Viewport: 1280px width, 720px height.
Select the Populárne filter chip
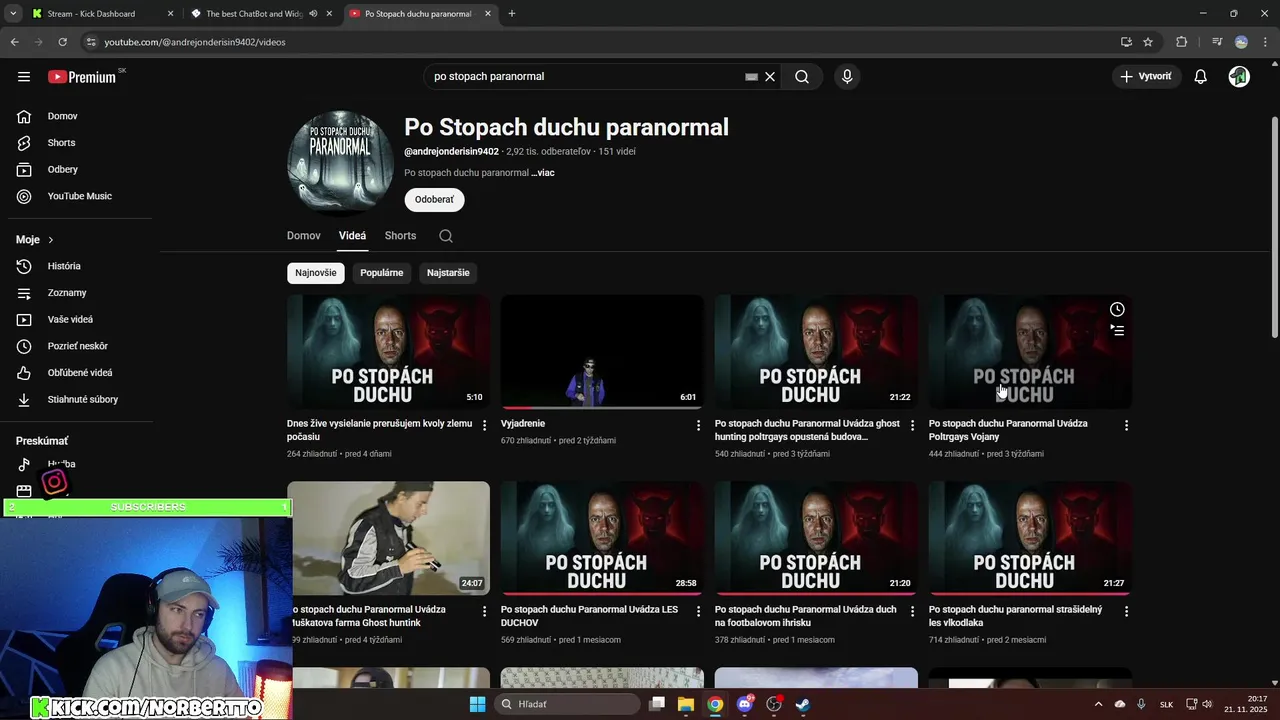point(382,273)
